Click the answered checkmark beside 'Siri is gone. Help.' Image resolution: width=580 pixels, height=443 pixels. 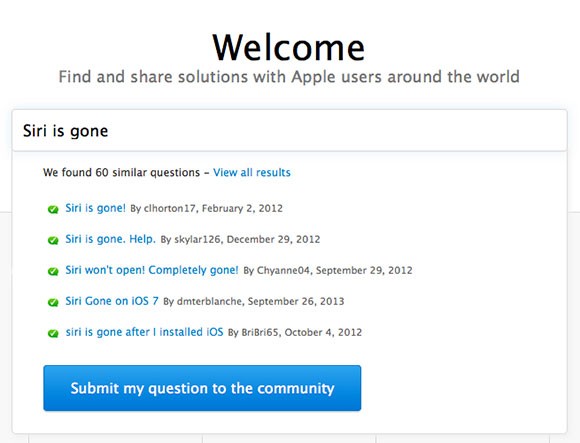coord(53,241)
